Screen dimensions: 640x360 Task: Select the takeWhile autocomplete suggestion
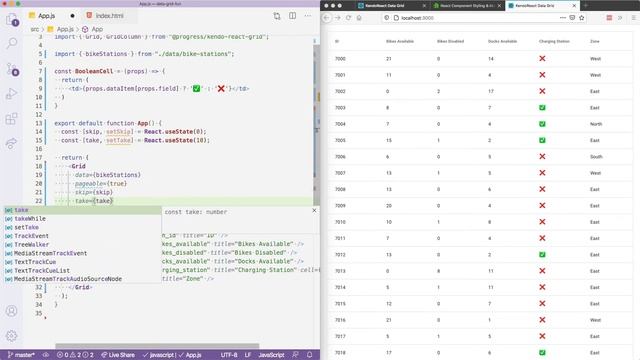83,219
